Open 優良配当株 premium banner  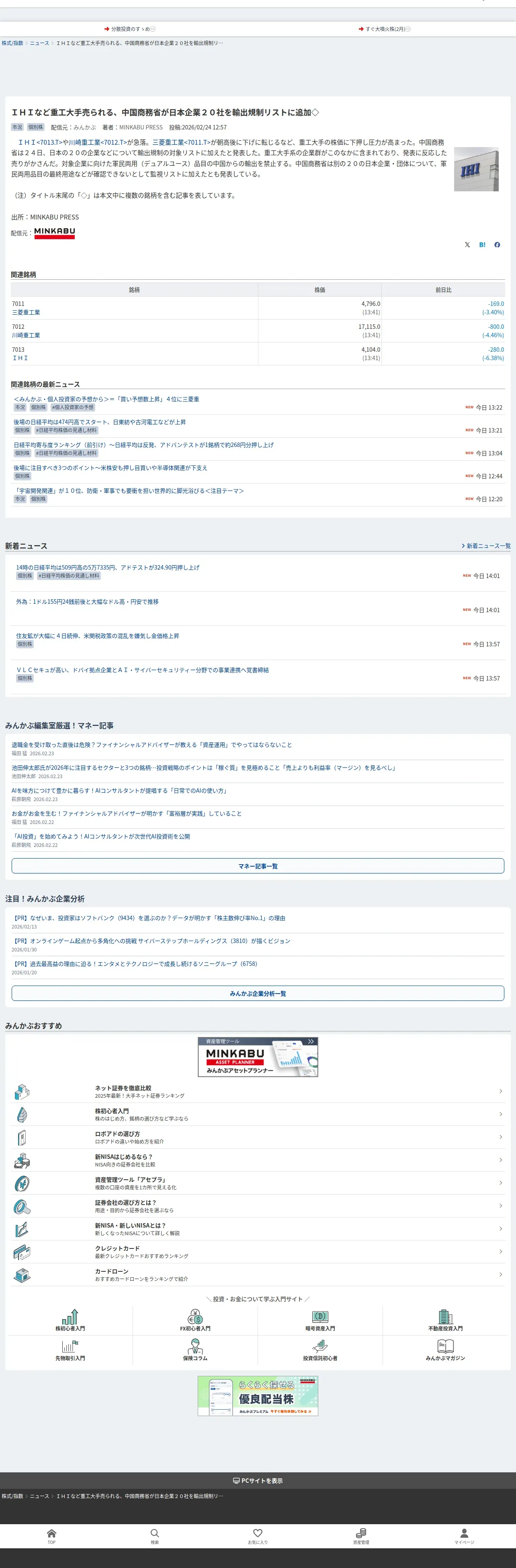point(258,1396)
